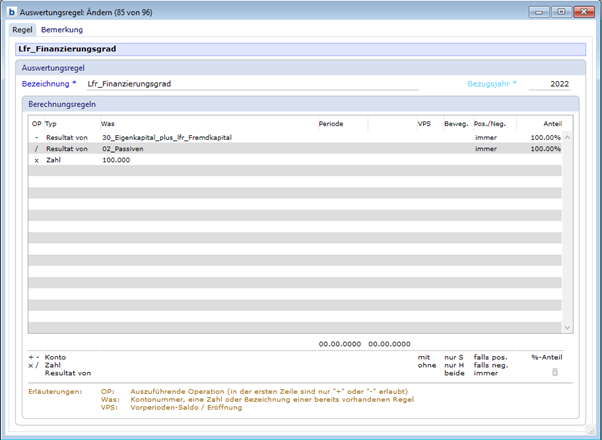602x440 pixels.
Task: Switch to the Regel tab
Action: tap(22, 30)
